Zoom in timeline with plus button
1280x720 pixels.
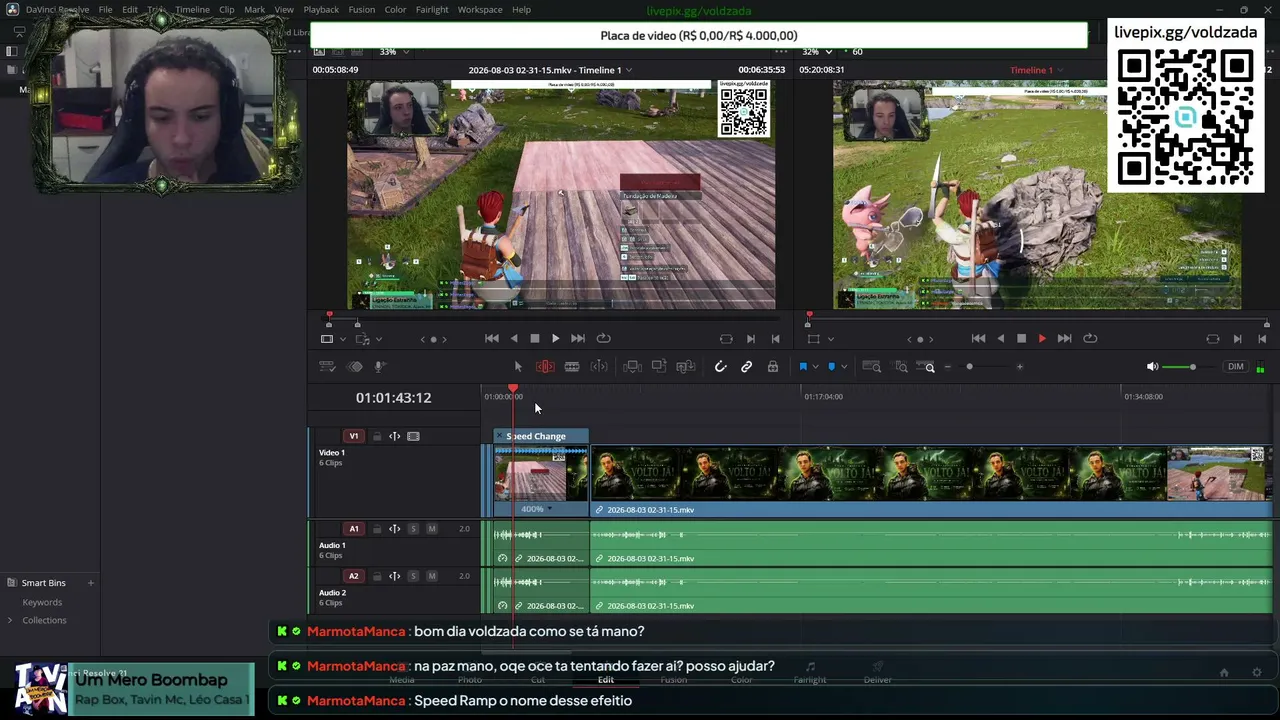pos(1020,367)
